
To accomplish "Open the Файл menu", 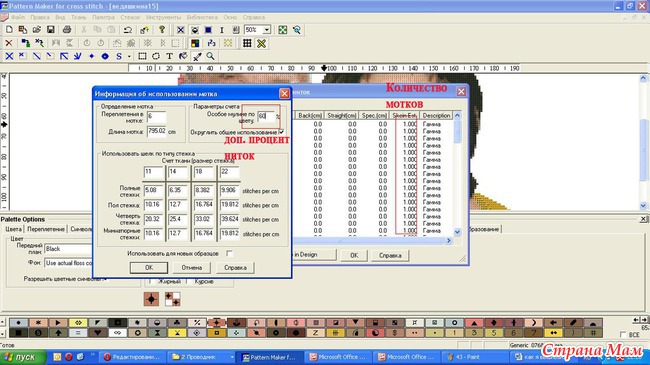I will pos(18,17).
